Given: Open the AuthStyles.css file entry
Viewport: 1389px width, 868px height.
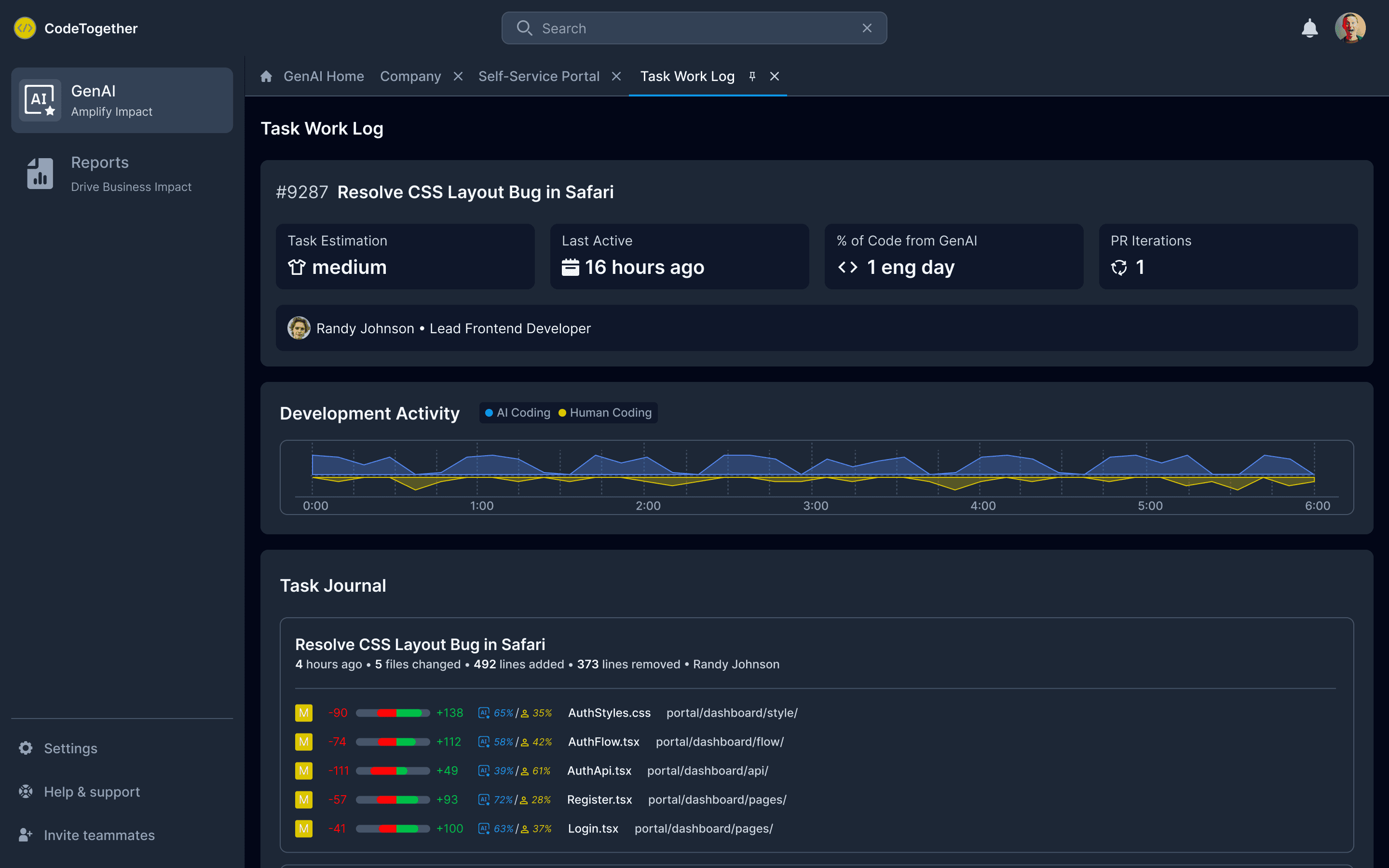Looking at the screenshot, I should 609,712.
